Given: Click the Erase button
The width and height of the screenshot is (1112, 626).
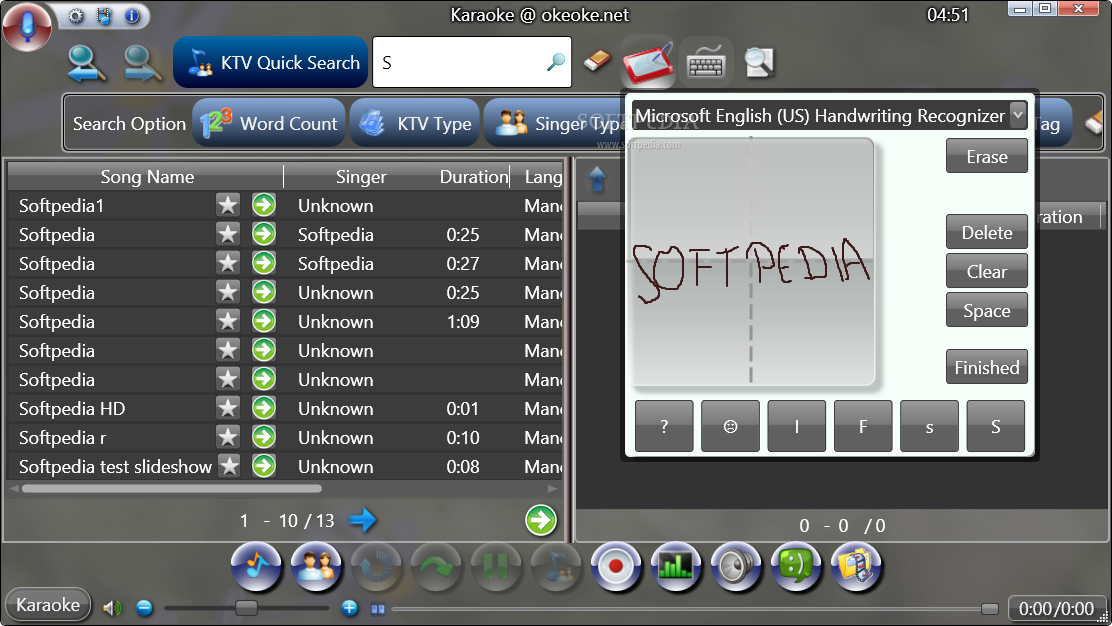Looking at the screenshot, I should point(986,156).
